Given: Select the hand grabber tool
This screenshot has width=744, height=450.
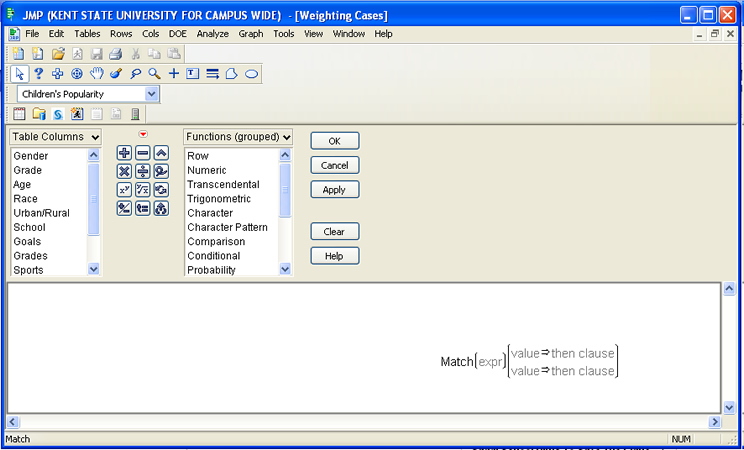Looking at the screenshot, I should coord(96,74).
